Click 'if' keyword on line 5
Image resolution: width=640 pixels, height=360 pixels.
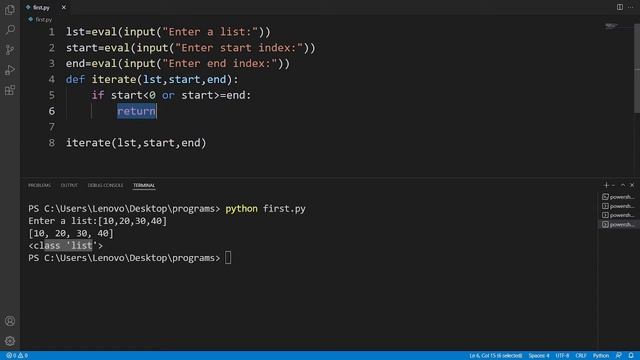click(98, 95)
